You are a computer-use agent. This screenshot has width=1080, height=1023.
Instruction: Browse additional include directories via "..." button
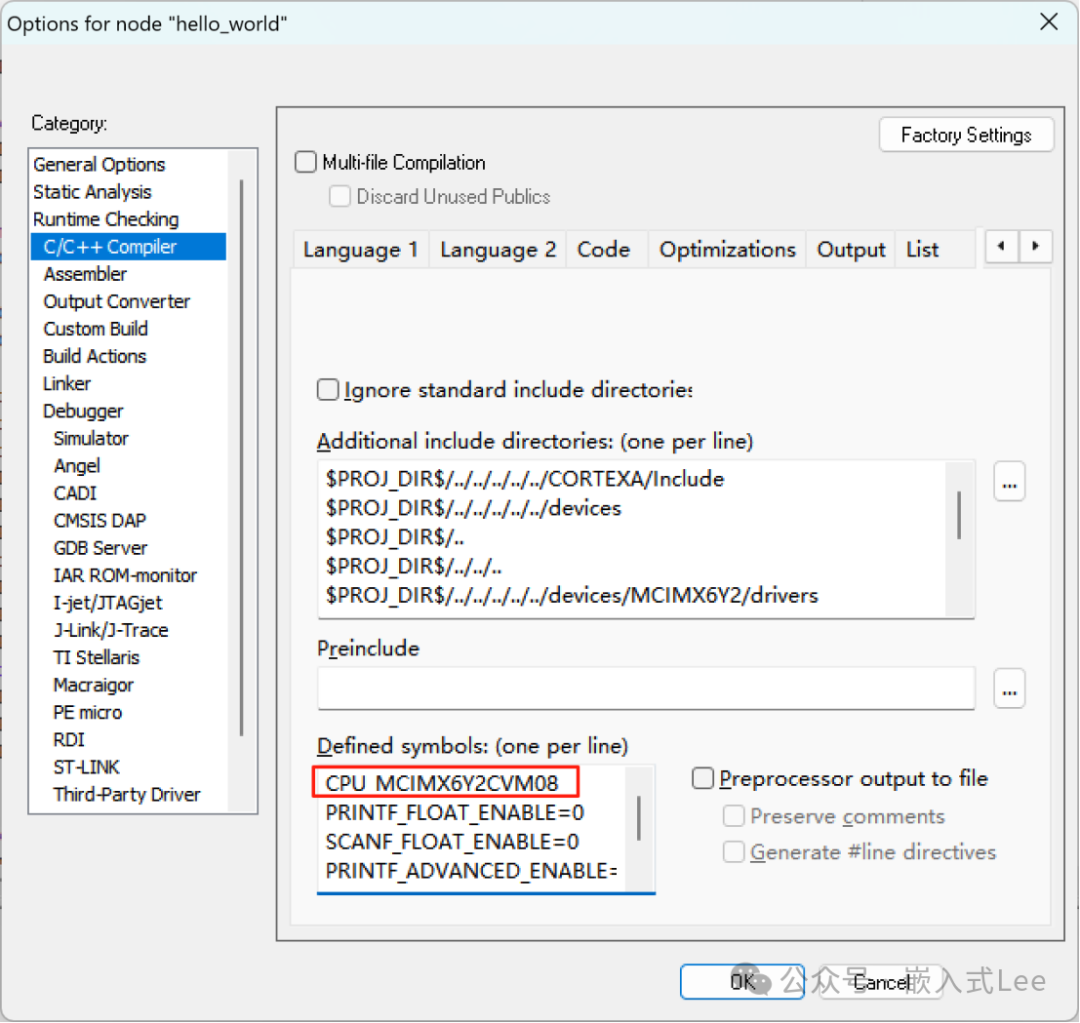pos(1009,481)
